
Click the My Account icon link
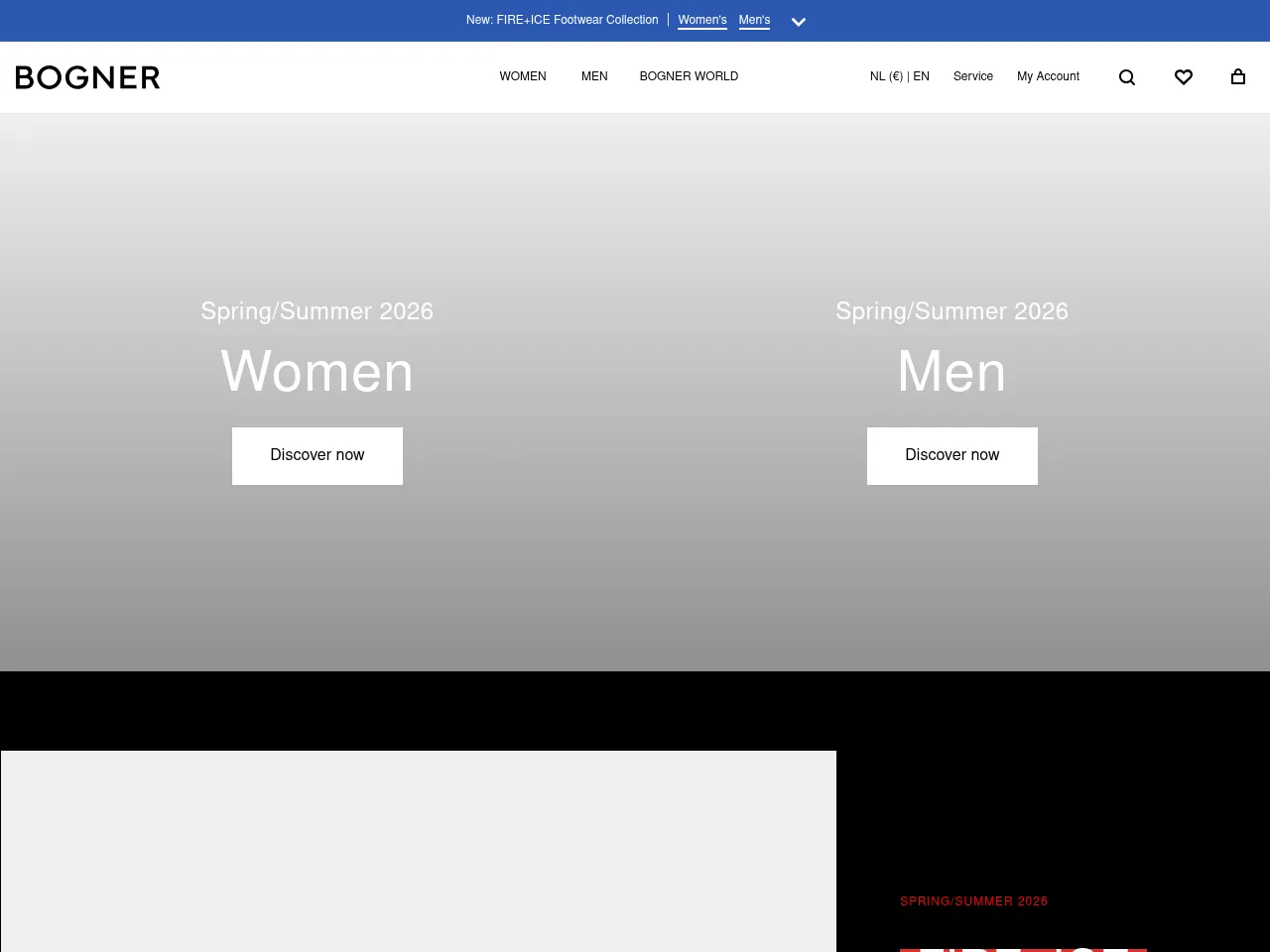click(x=1048, y=76)
